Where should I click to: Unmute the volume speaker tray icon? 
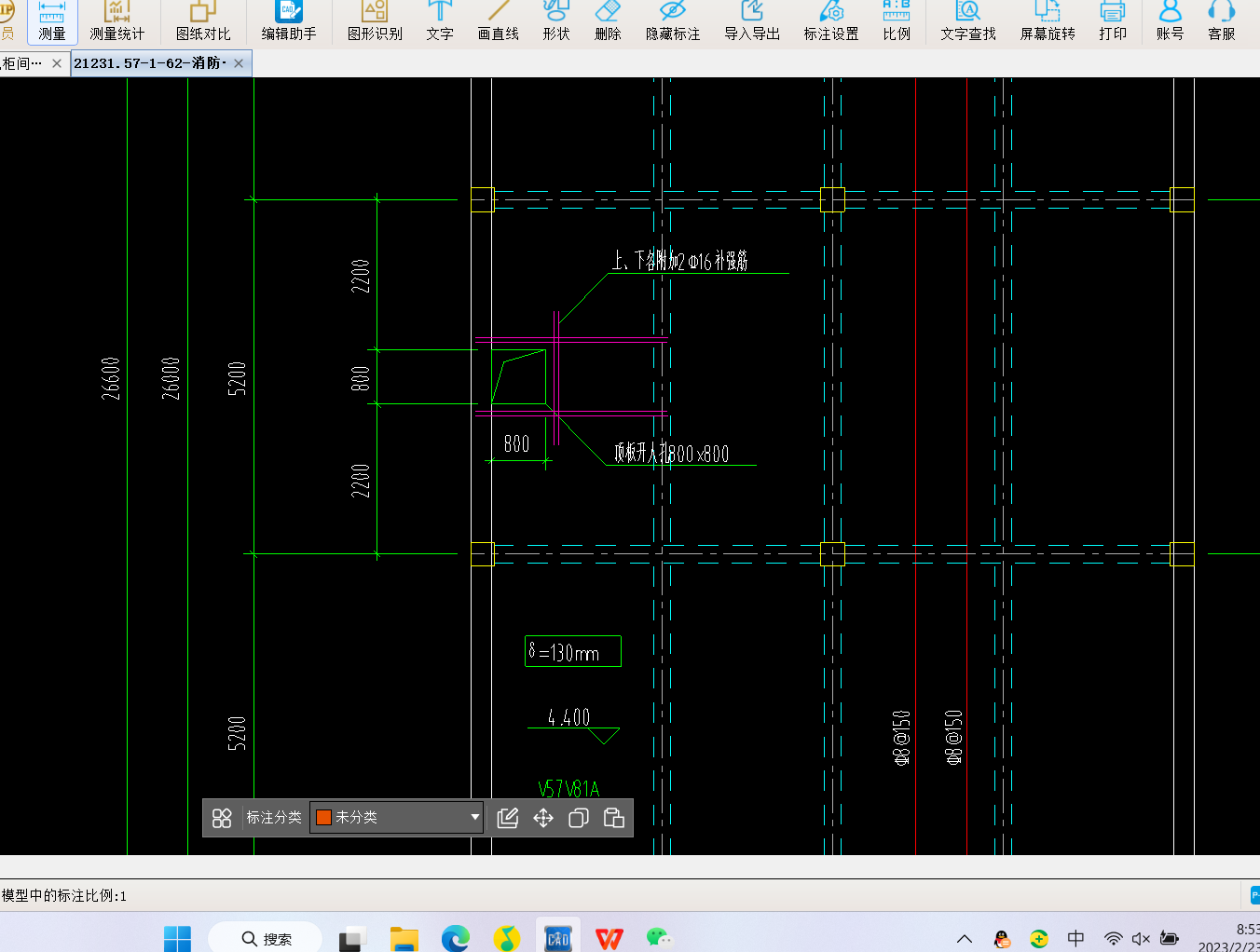pos(1141,938)
